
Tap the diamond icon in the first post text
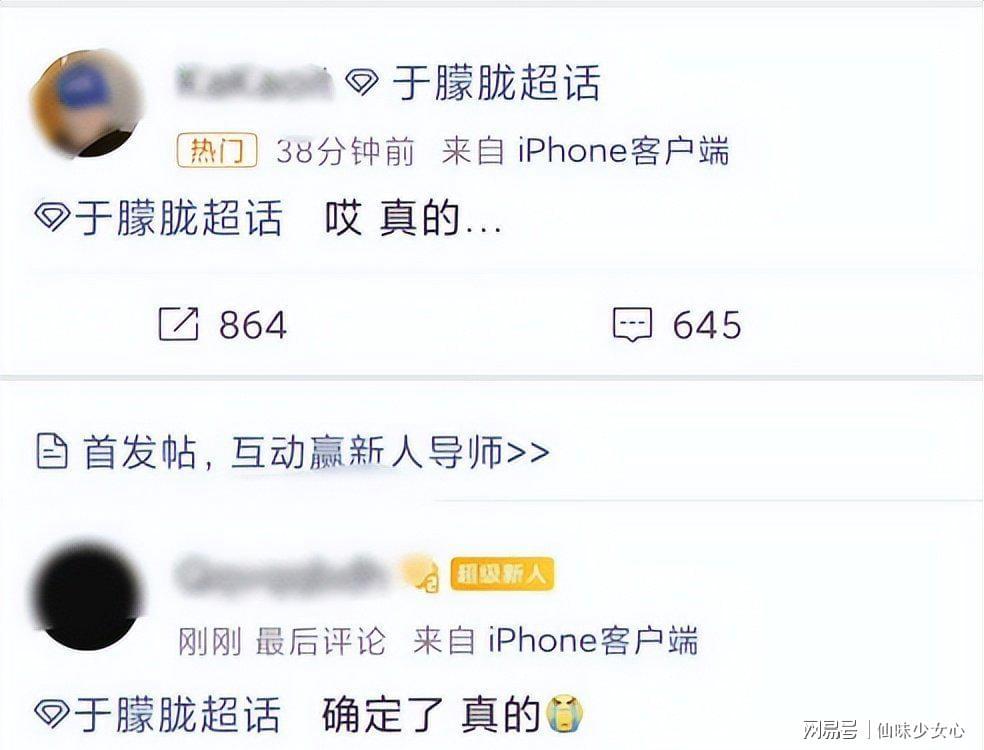coord(51,217)
